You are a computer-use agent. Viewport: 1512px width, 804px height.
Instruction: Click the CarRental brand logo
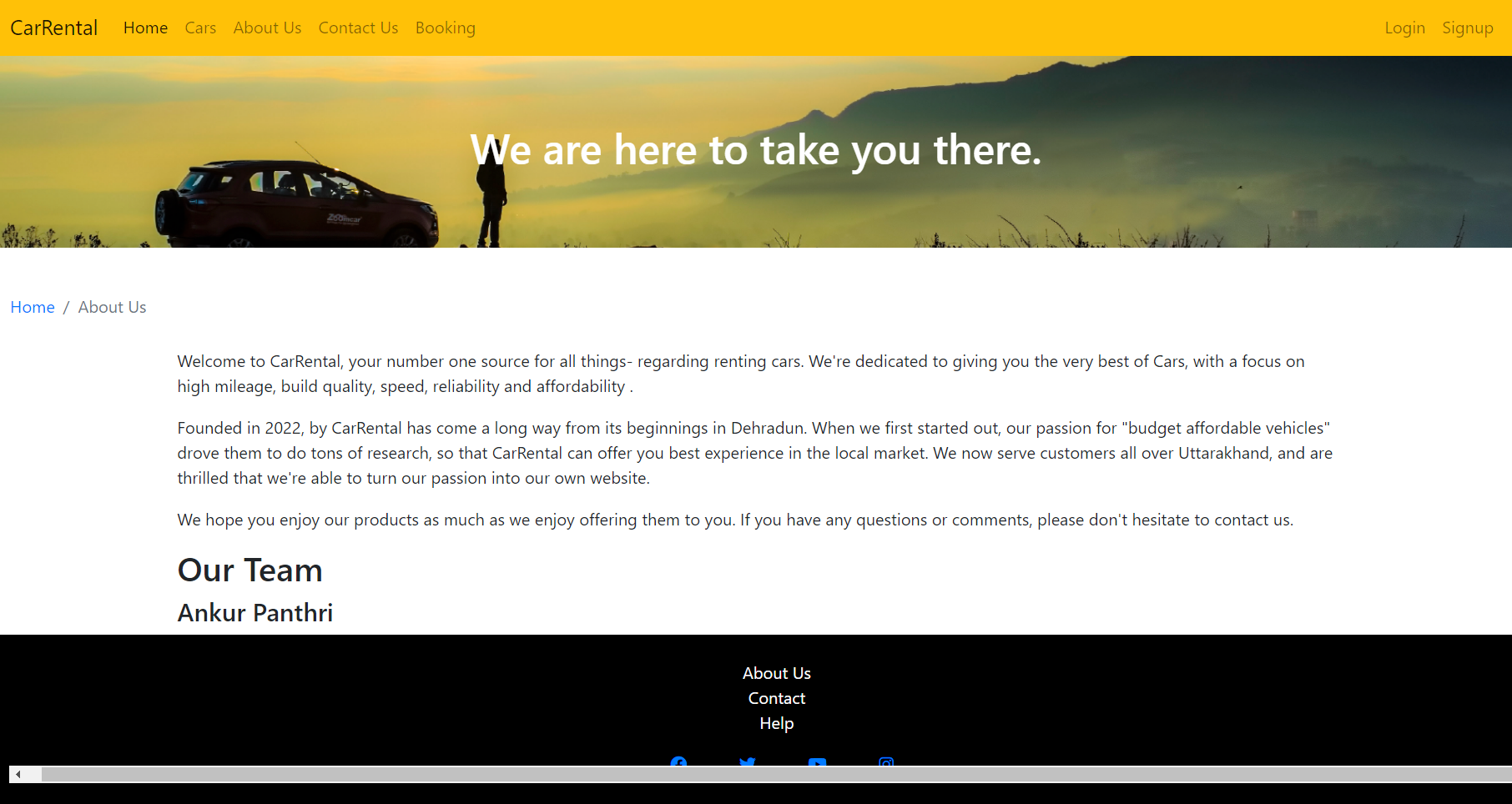click(54, 28)
